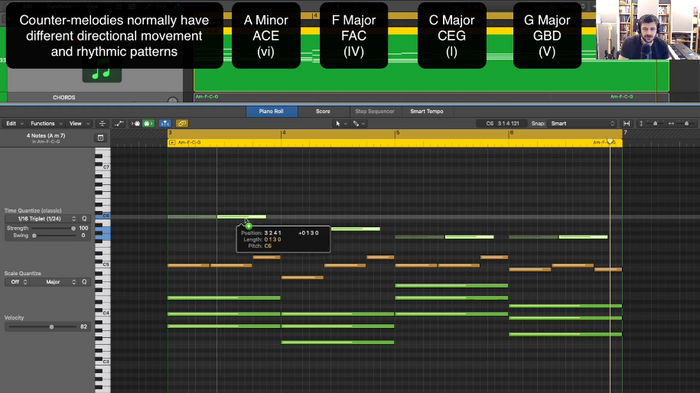Screen dimensions: 700x393
Task: Click the Time Quantize Q button
Action: pos(84,218)
